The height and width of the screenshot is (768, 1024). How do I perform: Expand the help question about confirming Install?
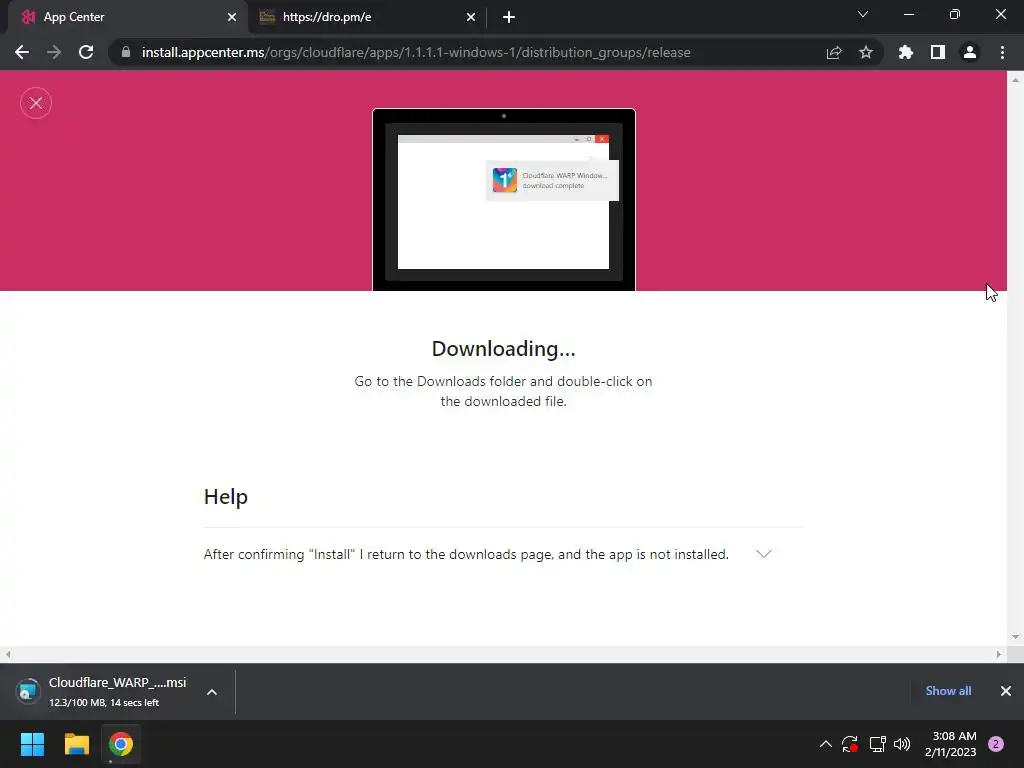763,554
